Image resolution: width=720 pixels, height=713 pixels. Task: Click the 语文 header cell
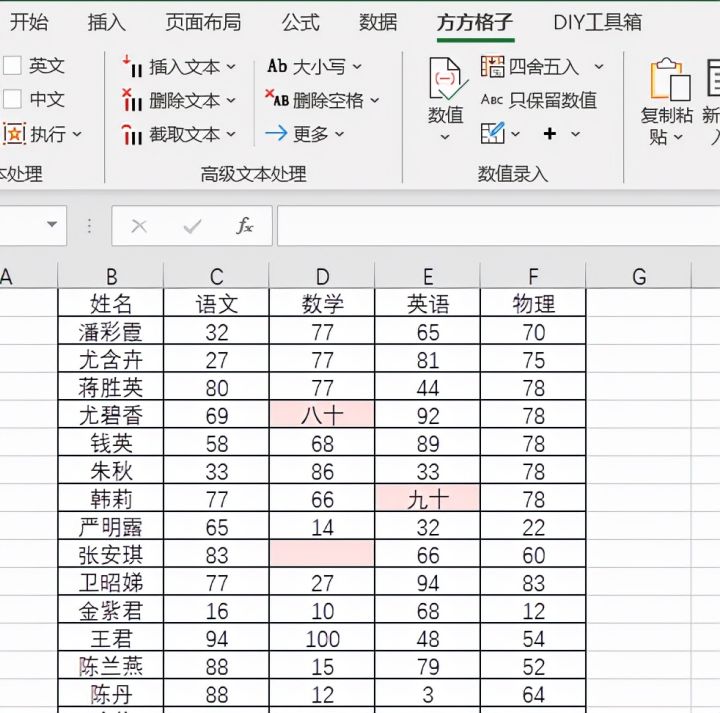point(216,303)
